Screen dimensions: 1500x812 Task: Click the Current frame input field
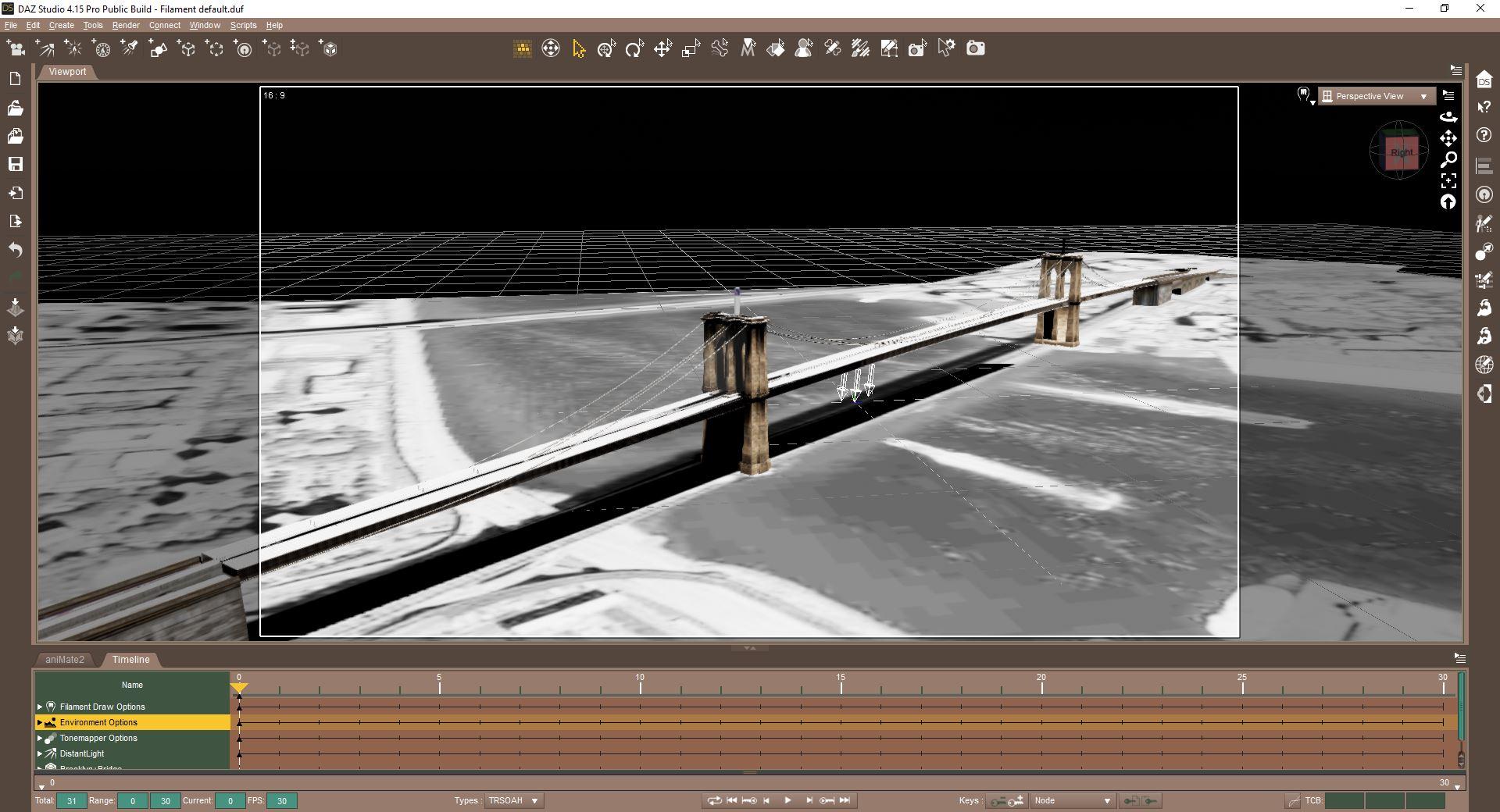230,800
